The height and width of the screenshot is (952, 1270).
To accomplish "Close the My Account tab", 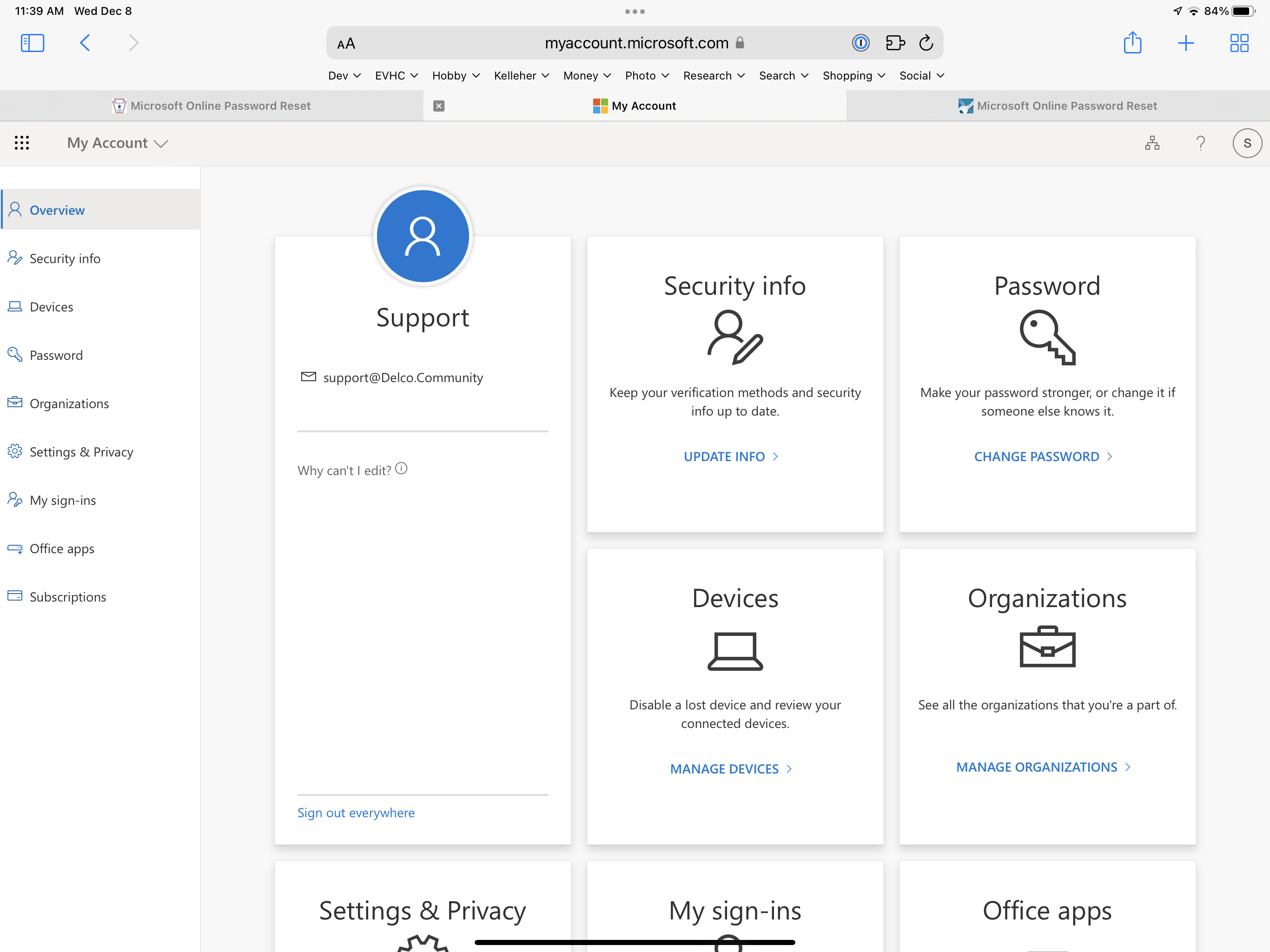I will pyautogui.click(x=439, y=106).
